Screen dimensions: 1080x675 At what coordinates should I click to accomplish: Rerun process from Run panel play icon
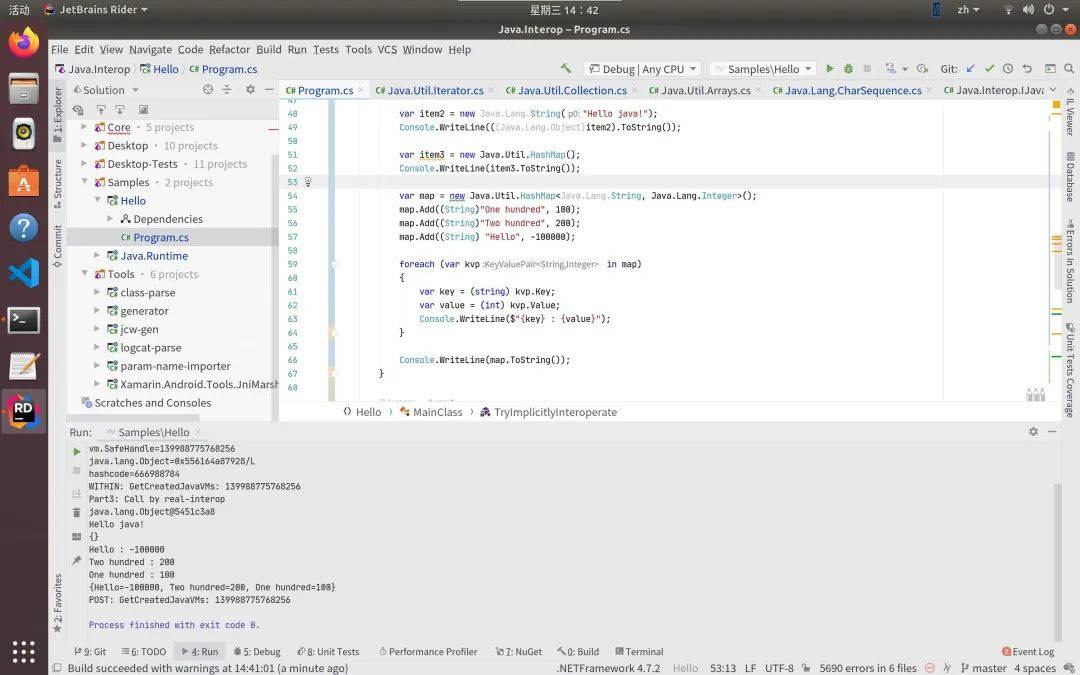(76, 451)
